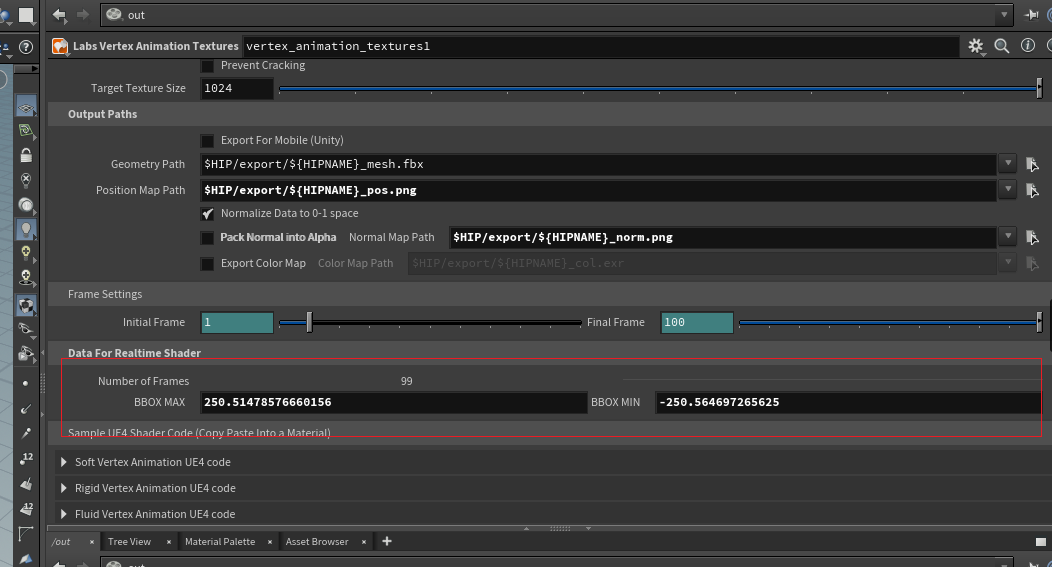Click the Target Texture Size field 1024
The height and width of the screenshot is (567, 1052).
(237, 88)
